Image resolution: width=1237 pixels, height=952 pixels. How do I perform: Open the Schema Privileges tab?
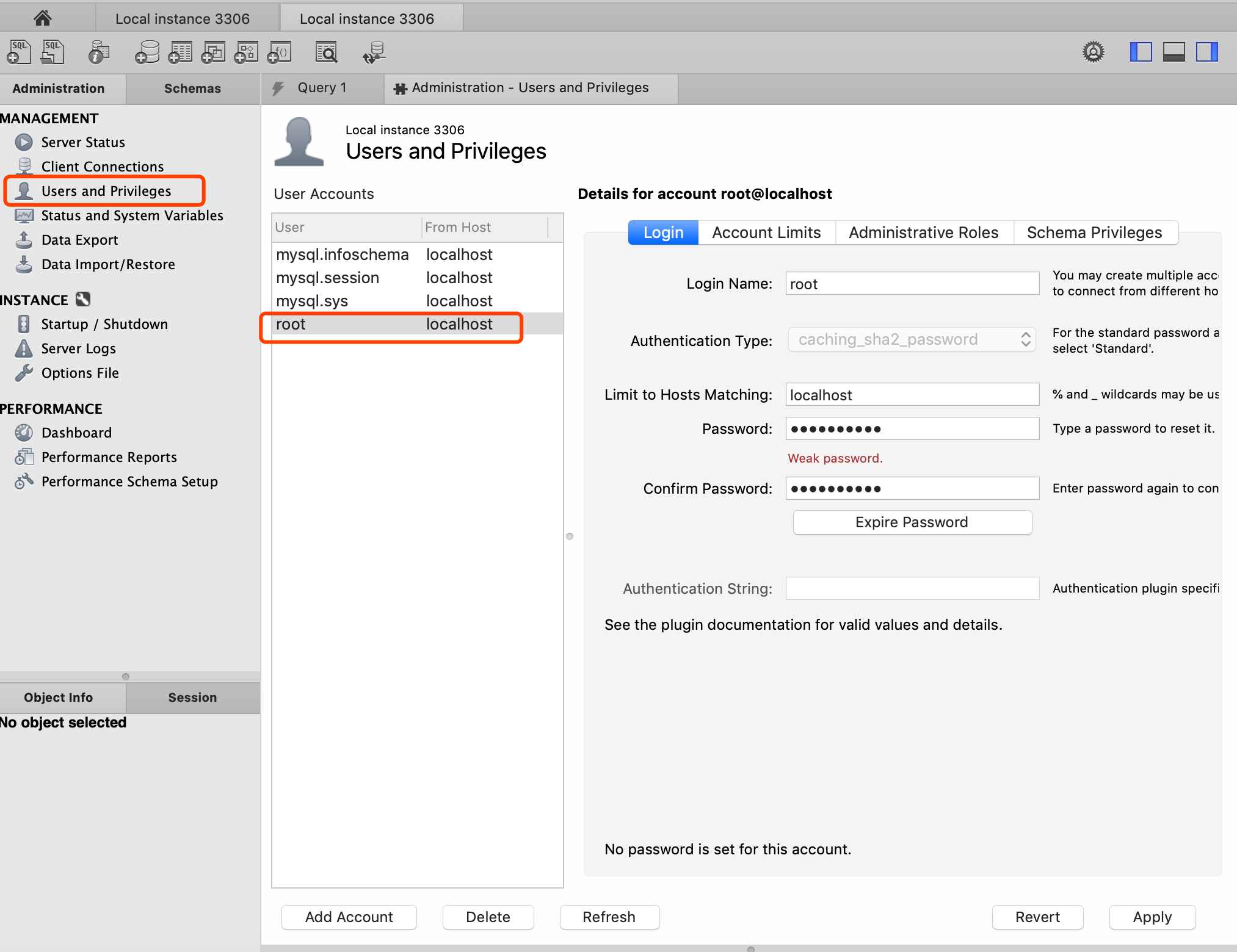[x=1095, y=233]
